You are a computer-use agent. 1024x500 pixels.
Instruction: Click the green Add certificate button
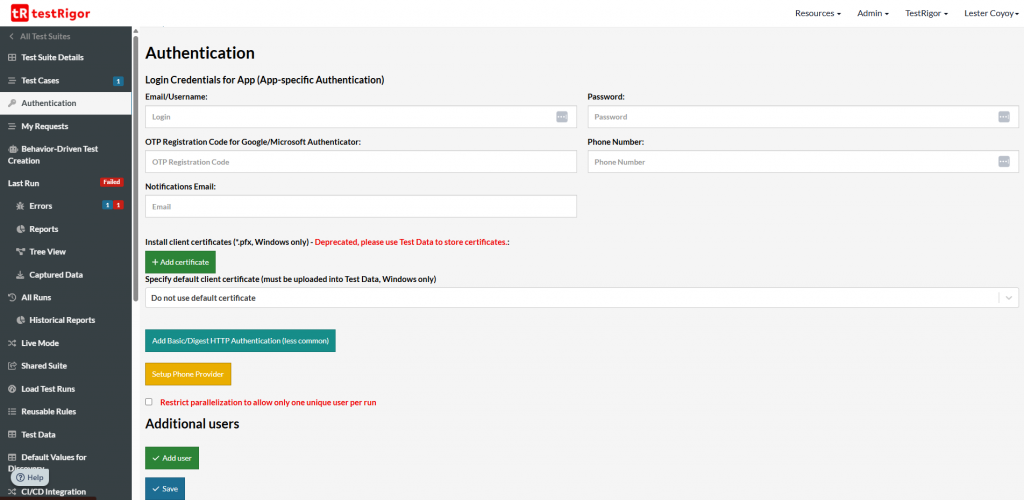(181, 262)
